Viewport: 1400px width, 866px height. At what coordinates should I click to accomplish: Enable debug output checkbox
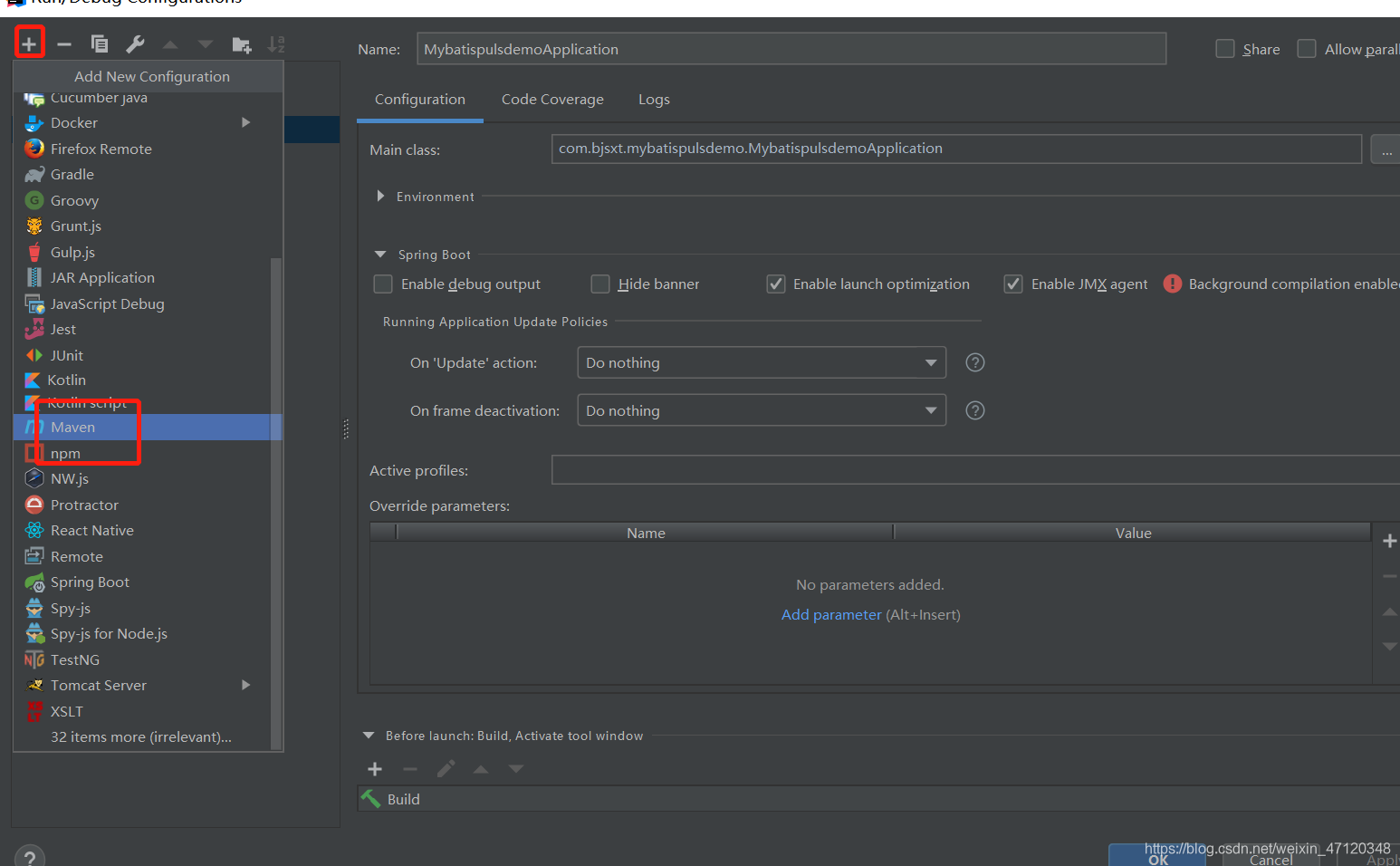click(383, 284)
